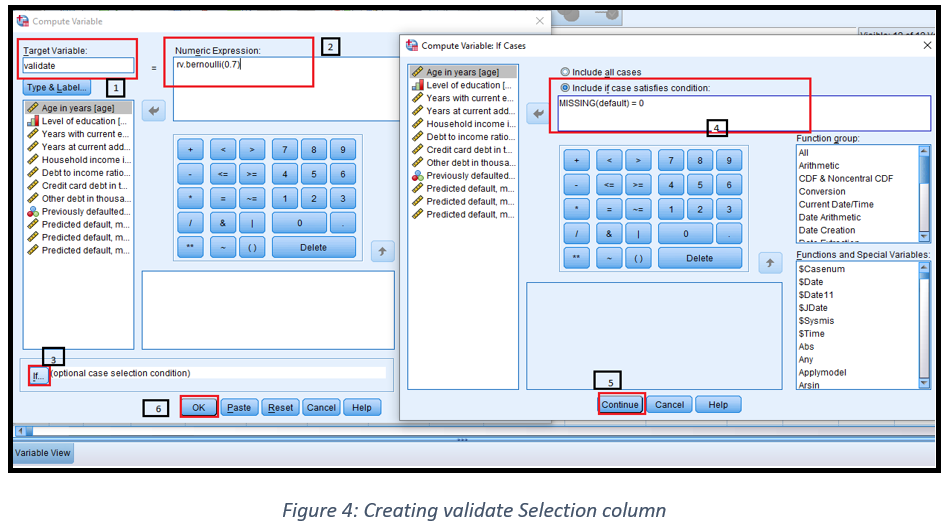Click the Type & Label button
The width and height of the screenshot is (948, 528).
57,88
